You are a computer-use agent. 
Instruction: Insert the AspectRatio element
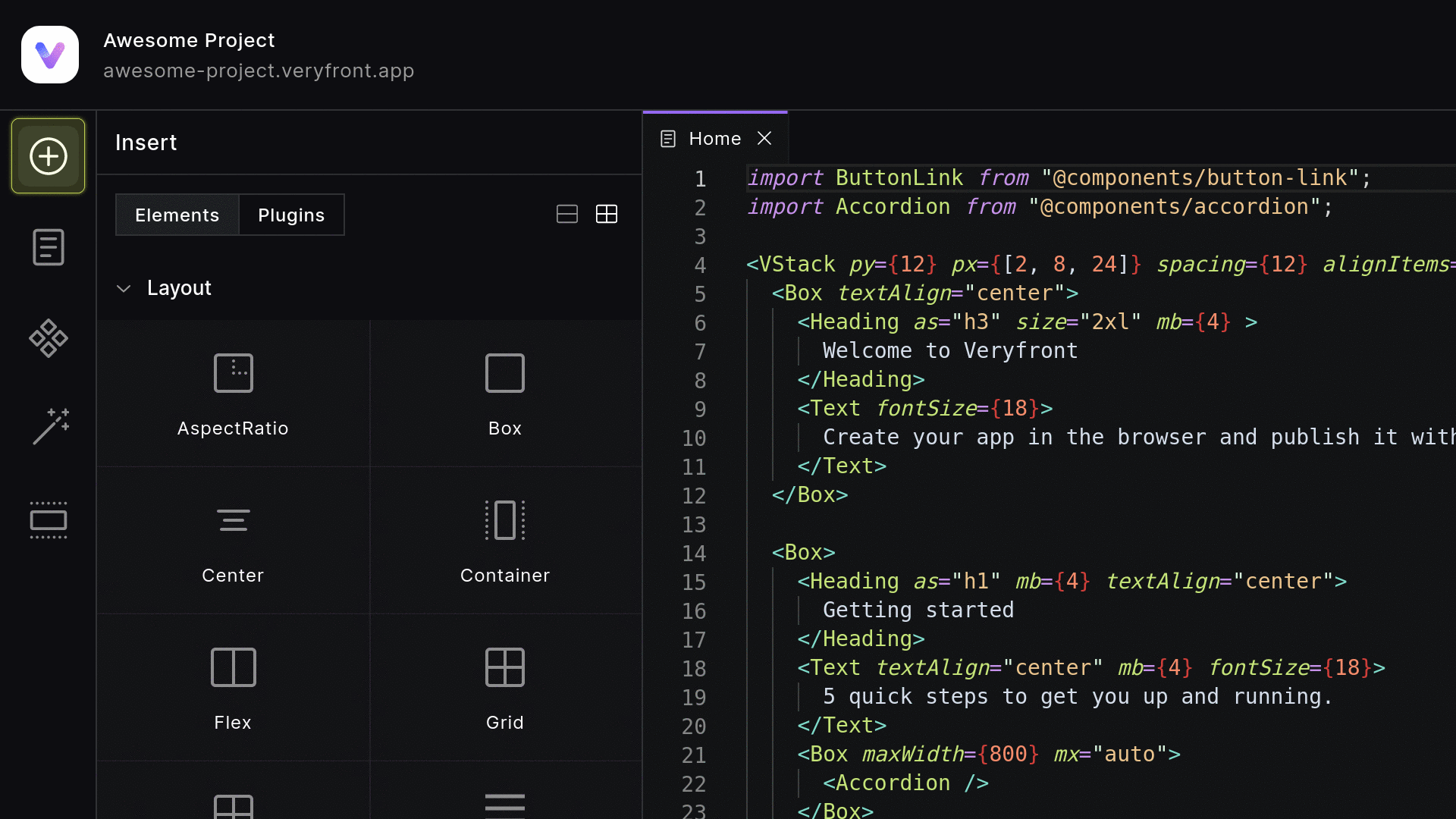pos(233,394)
